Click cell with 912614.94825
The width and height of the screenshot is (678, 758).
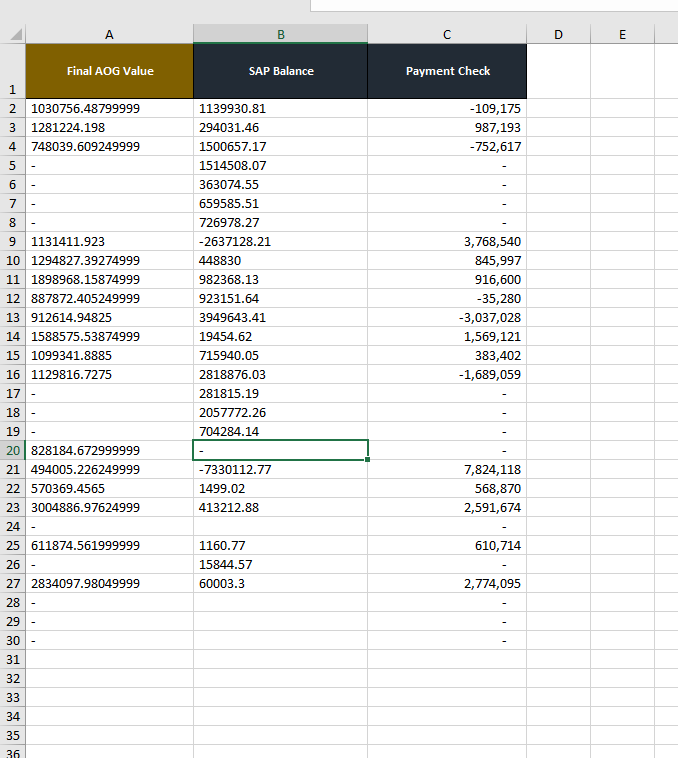click(109, 318)
